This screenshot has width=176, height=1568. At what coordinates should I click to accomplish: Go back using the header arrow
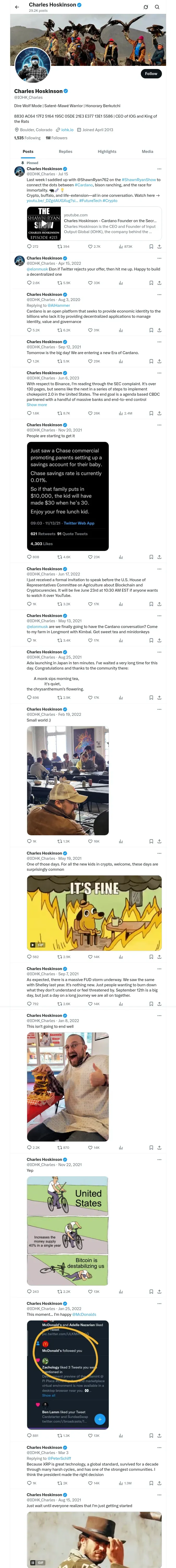coord(17,7)
